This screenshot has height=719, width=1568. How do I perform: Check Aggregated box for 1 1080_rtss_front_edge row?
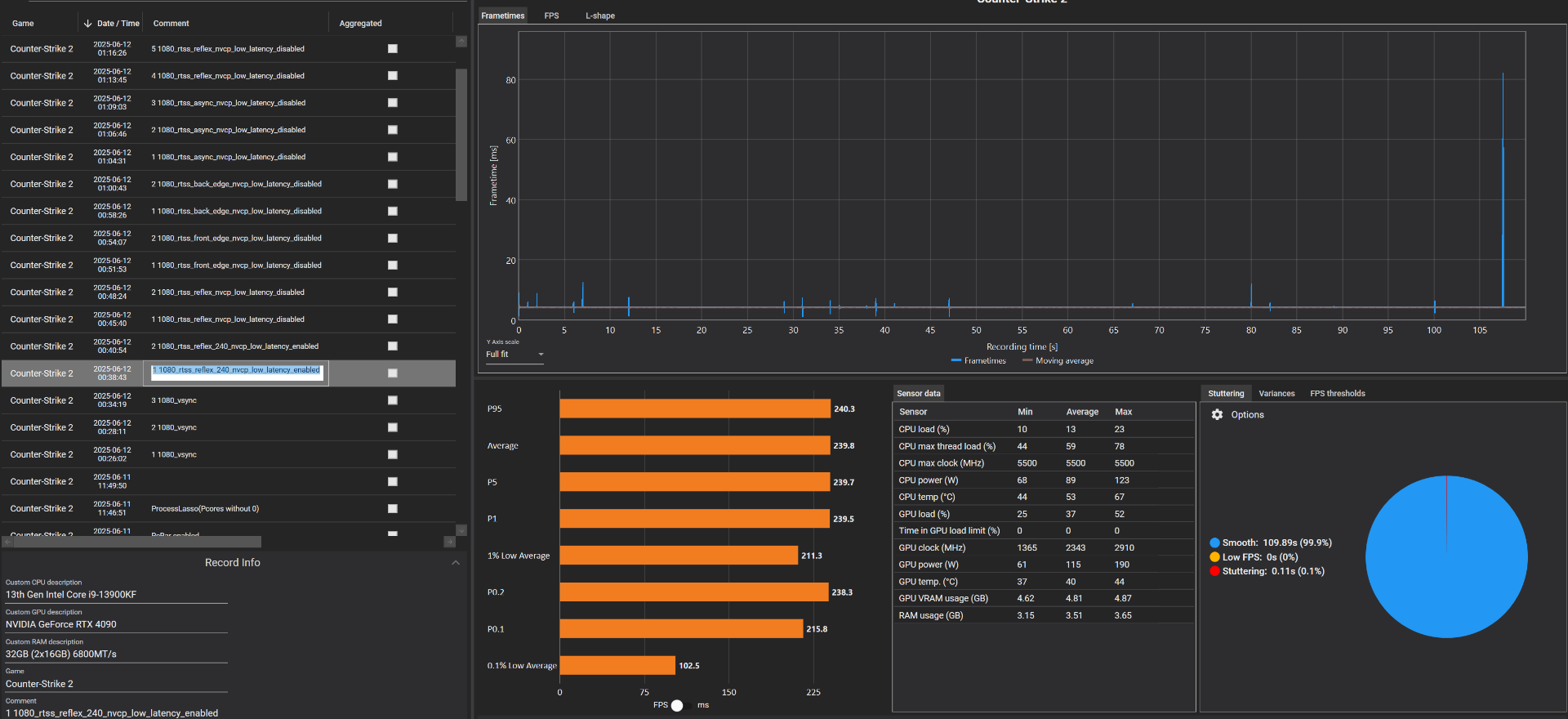[x=393, y=266]
